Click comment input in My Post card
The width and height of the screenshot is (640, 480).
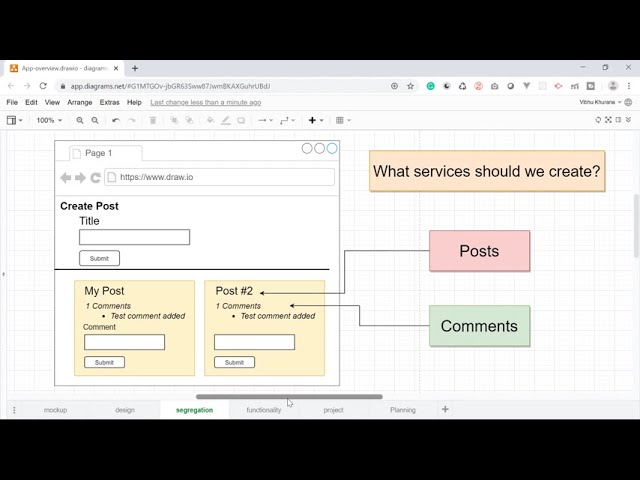[x=124, y=342]
